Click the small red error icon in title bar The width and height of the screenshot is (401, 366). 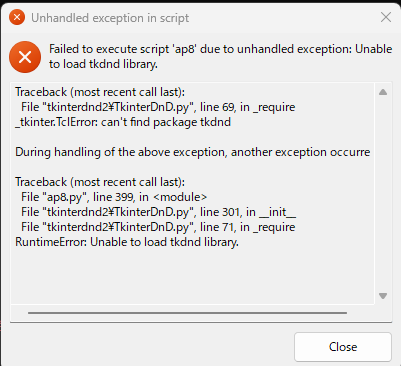click(x=17, y=17)
